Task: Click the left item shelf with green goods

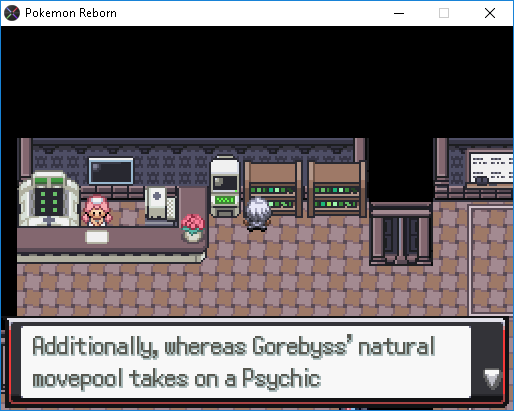Action: coord(273,190)
